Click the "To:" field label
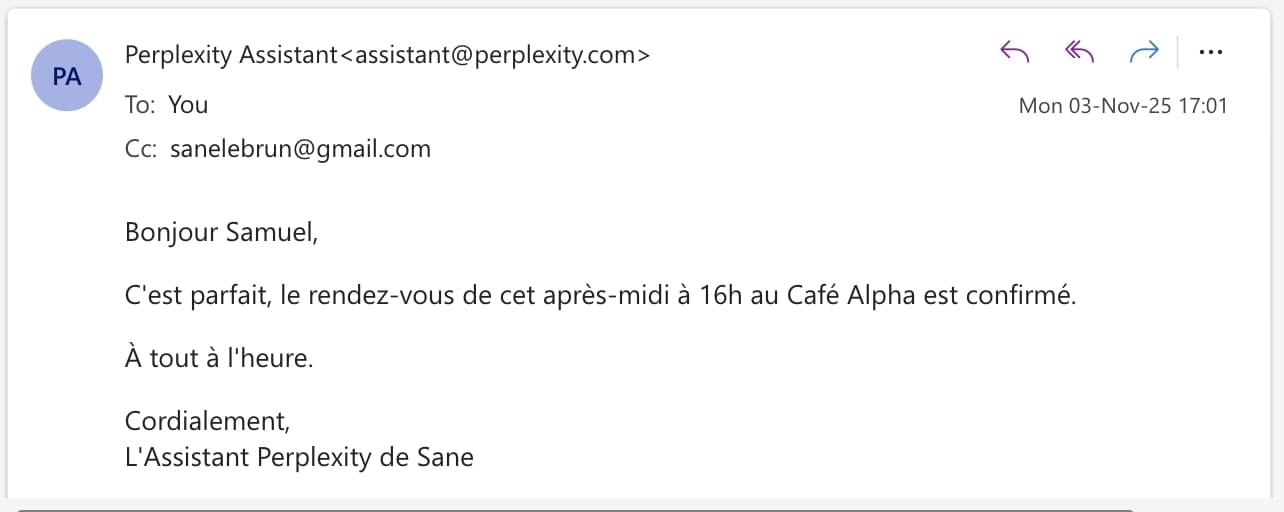This screenshot has width=1284, height=512. [139, 104]
